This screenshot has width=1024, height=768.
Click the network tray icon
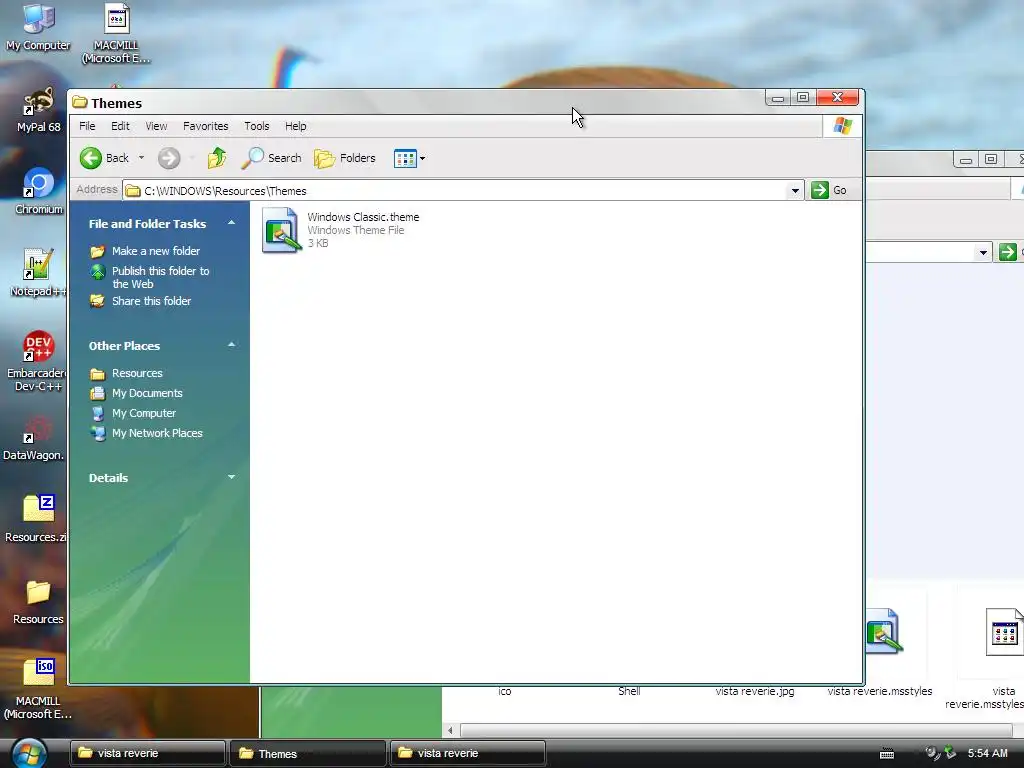click(949, 753)
